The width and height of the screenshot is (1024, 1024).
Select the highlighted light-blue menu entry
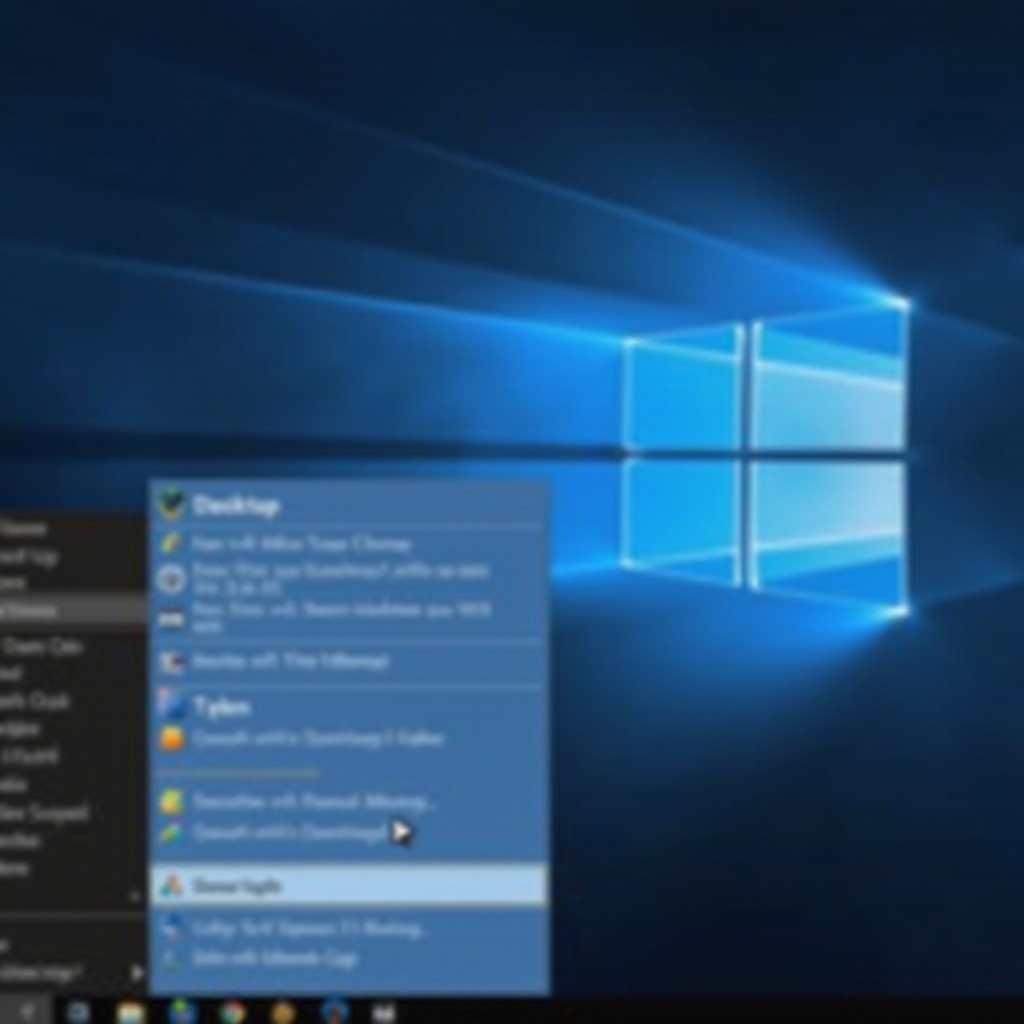tap(348, 885)
